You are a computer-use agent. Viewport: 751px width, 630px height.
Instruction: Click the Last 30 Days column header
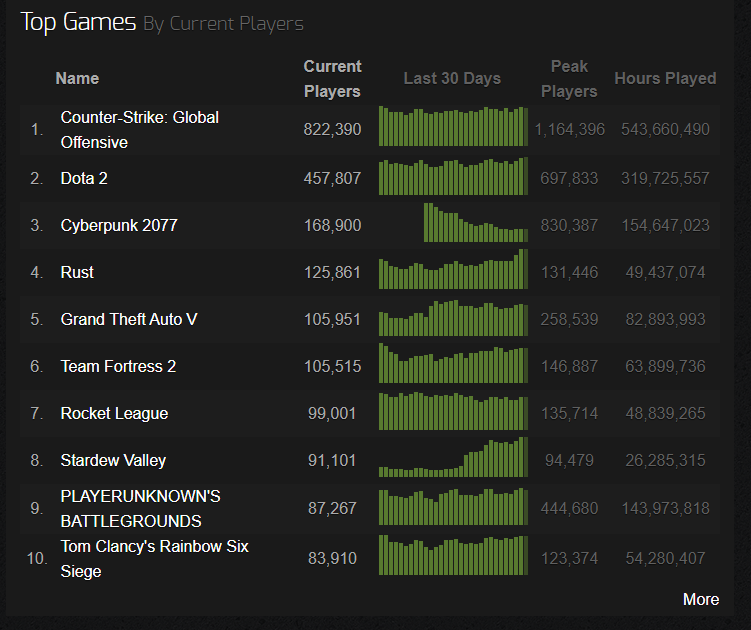point(452,78)
